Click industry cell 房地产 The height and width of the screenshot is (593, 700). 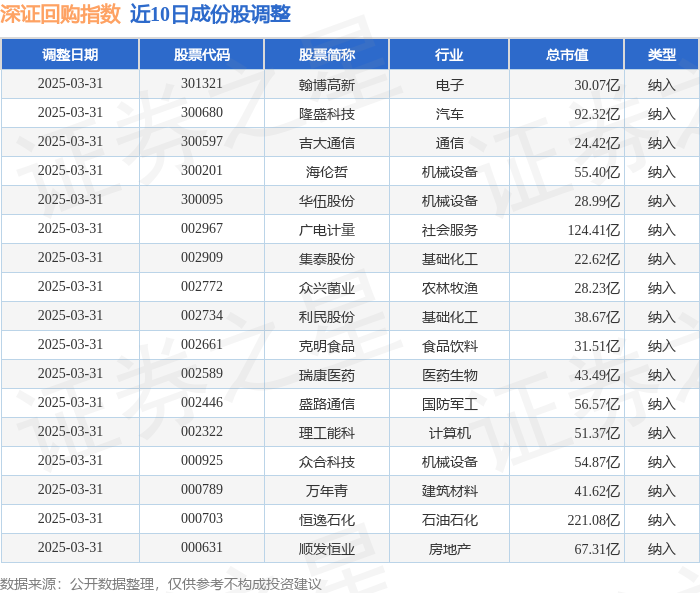tap(450, 549)
